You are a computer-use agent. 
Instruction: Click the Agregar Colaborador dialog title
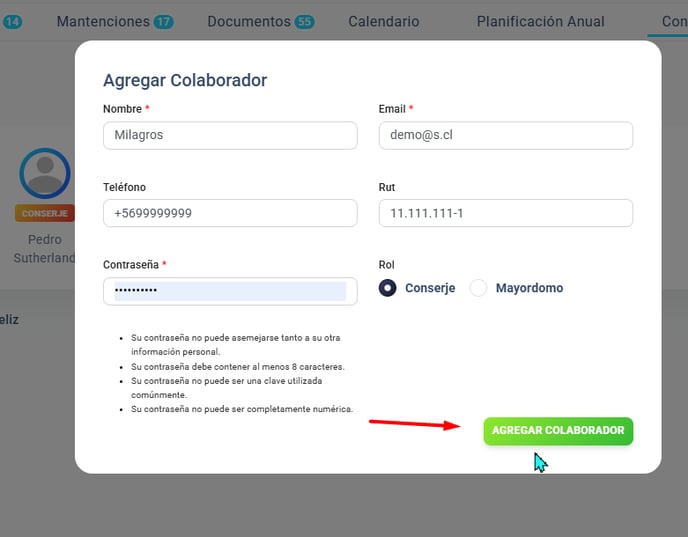[x=185, y=80]
